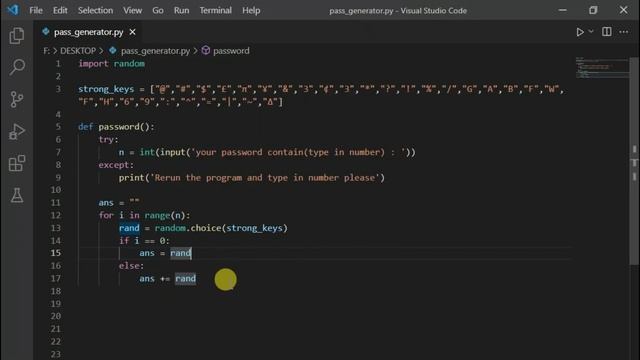Click 'if i == 0:' on line 14
Viewport: 640px width, 360px height.
144,240
